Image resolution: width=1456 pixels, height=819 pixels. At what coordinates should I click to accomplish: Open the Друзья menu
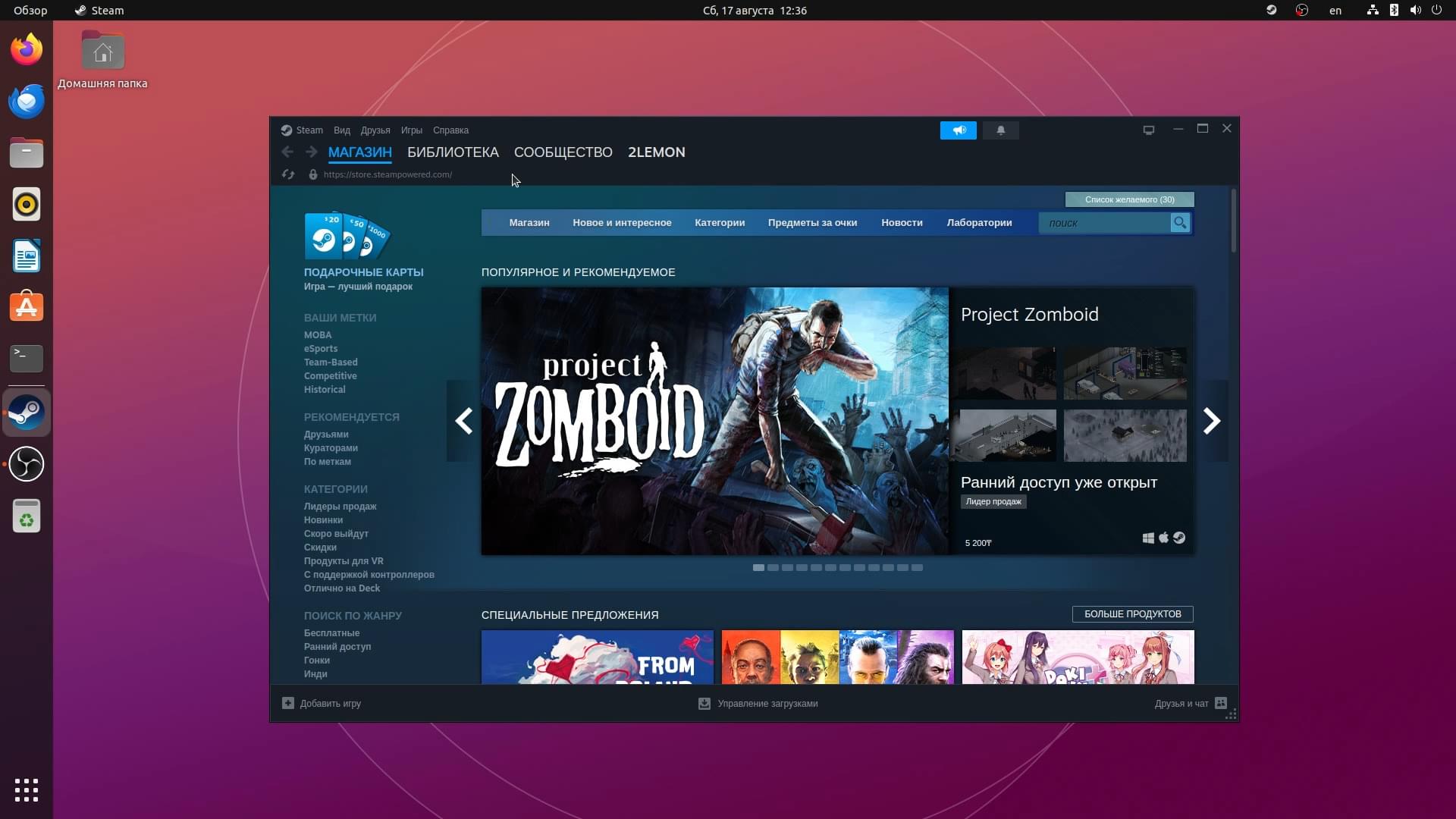pyautogui.click(x=375, y=130)
